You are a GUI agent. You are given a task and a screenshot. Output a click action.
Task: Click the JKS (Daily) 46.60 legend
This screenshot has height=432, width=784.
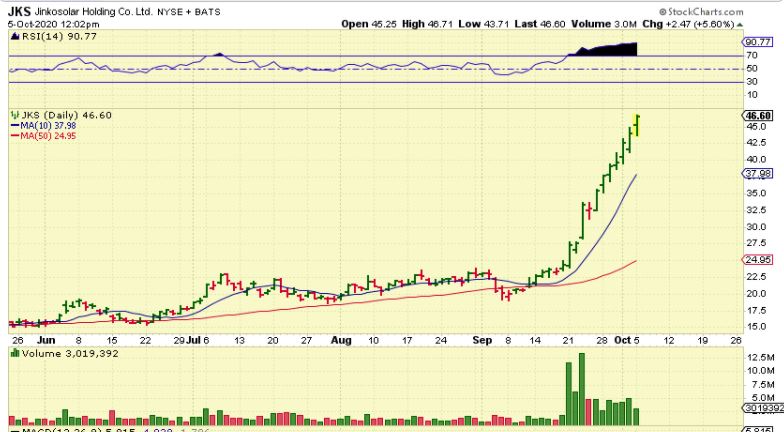66,116
